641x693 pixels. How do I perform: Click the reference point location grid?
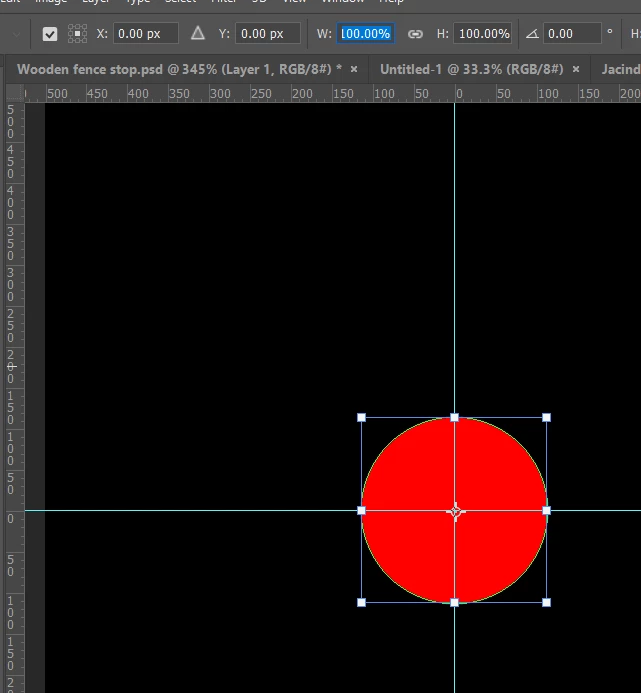(x=77, y=34)
